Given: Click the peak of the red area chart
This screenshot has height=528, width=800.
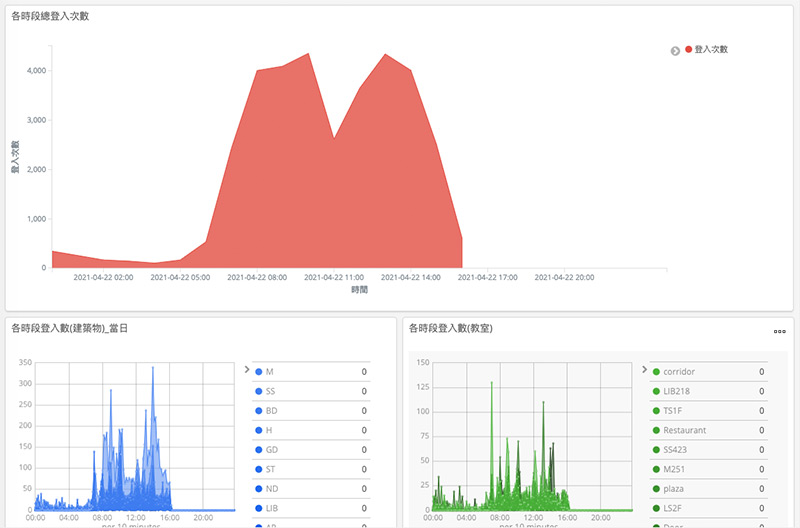Looking at the screenshot, I should tap(308, 54).
